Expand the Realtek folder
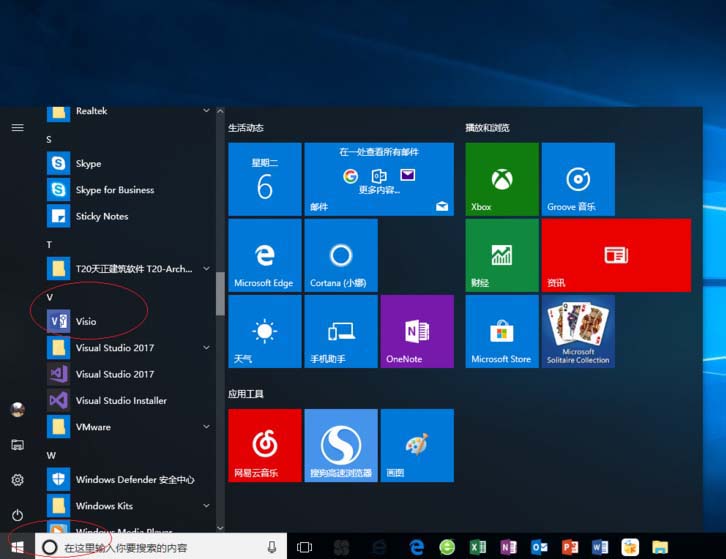The image size is (726, 559). 207,110
